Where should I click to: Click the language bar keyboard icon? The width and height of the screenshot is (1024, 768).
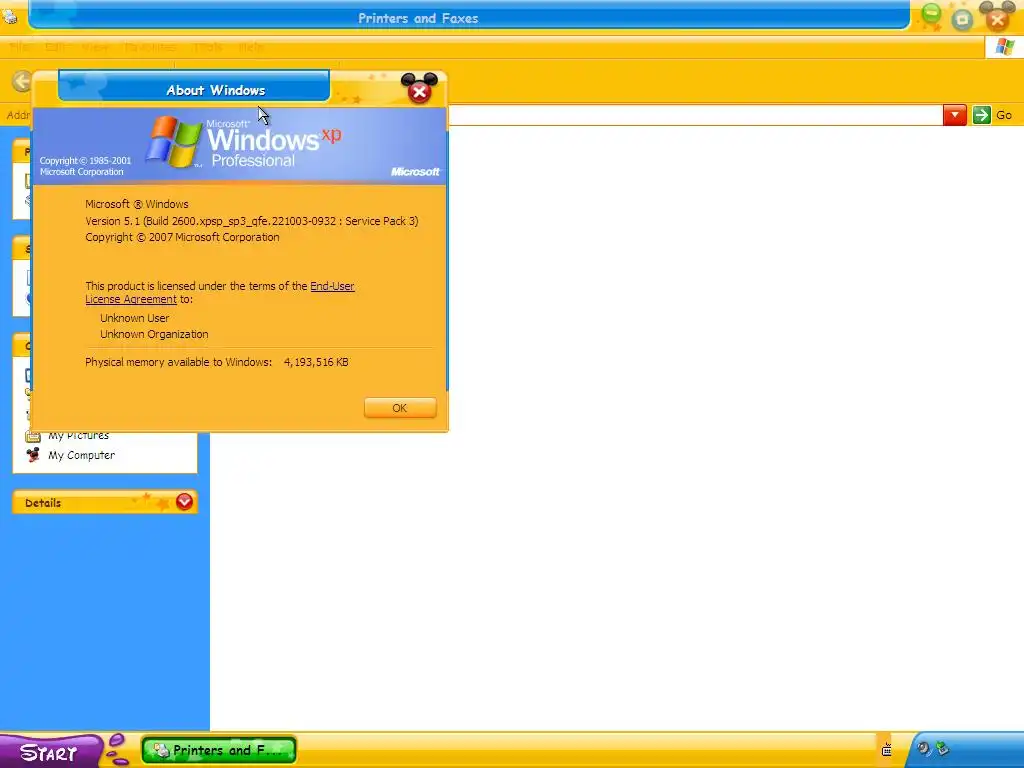pyautogui.click(x=886, y=750)
